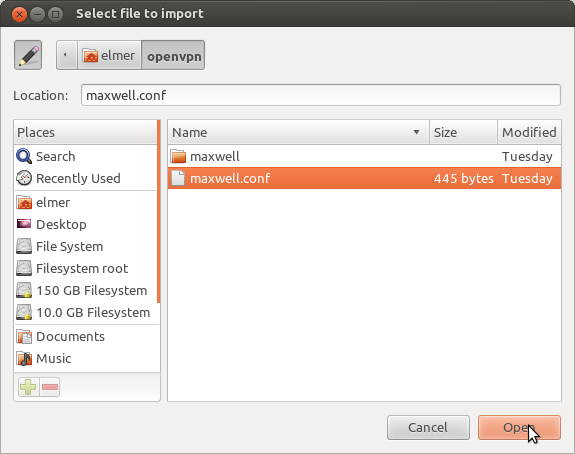Open the 10.0 GB Filesystem volume
The height and width of the screenshot is (454, 575).
86,312
